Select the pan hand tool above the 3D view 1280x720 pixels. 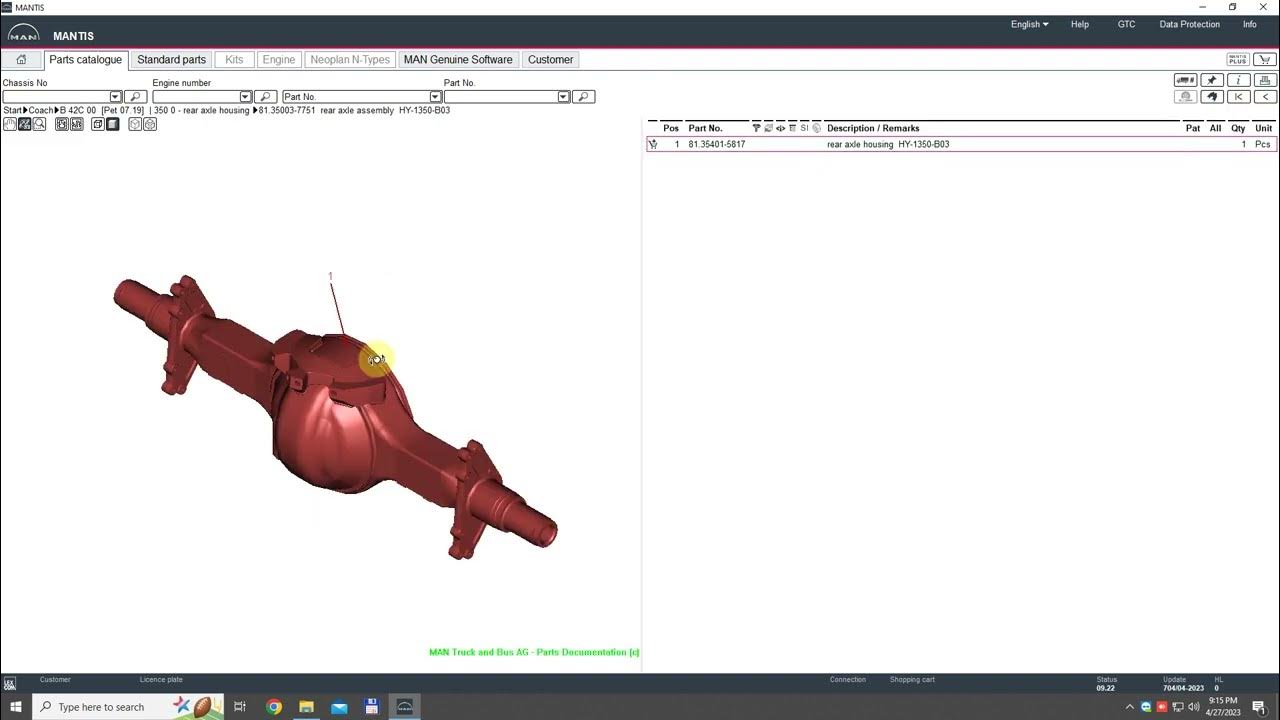[10, 124]
